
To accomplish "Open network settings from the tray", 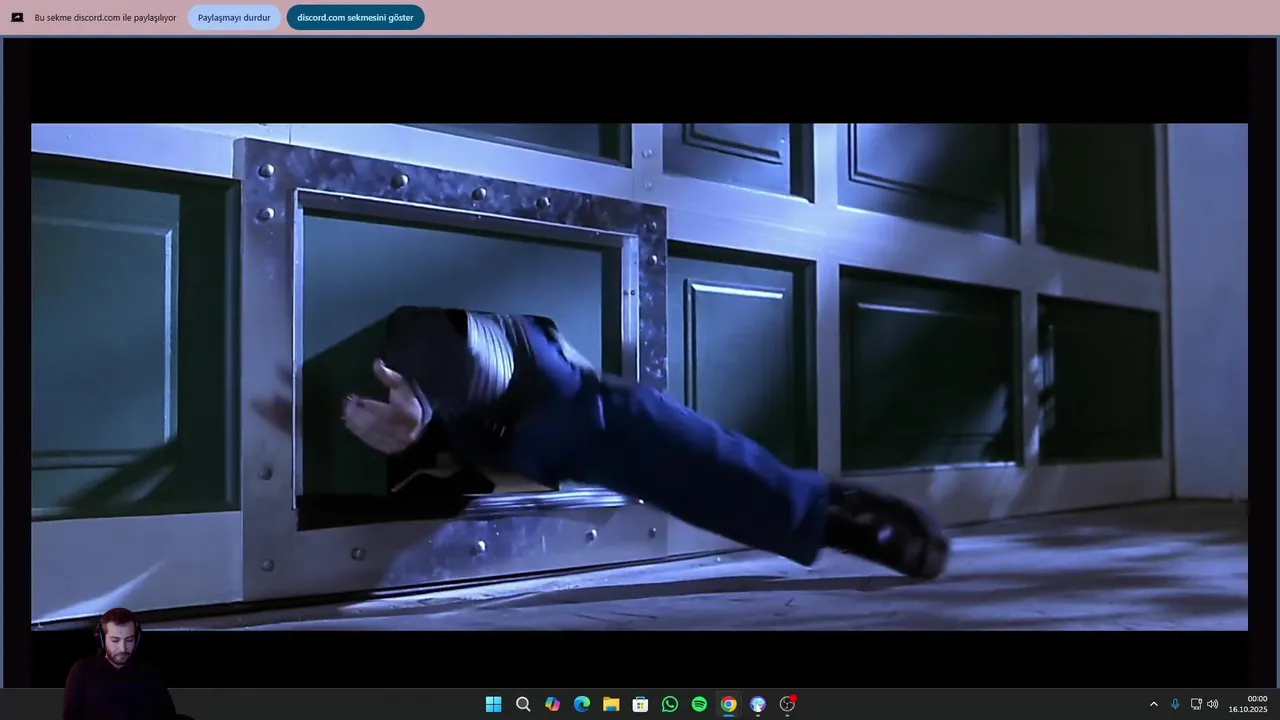I will pos(1196,704).
